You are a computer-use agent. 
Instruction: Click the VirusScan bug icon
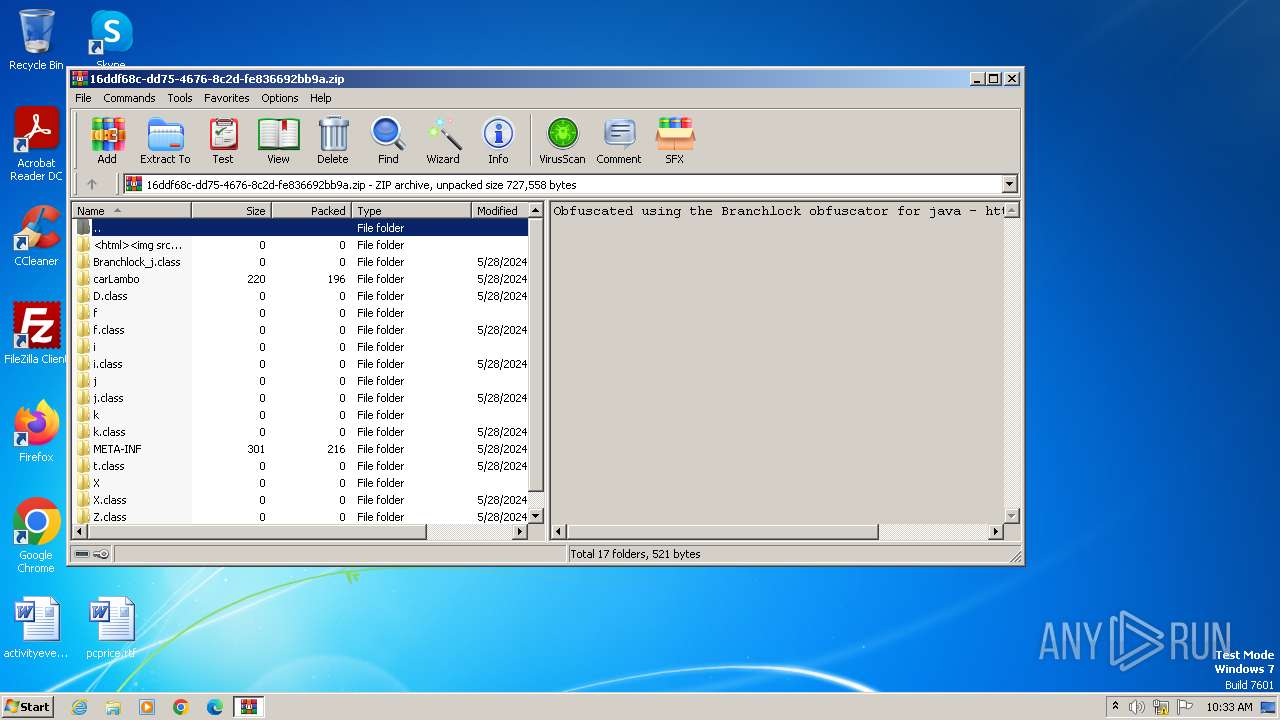[562, 140]
